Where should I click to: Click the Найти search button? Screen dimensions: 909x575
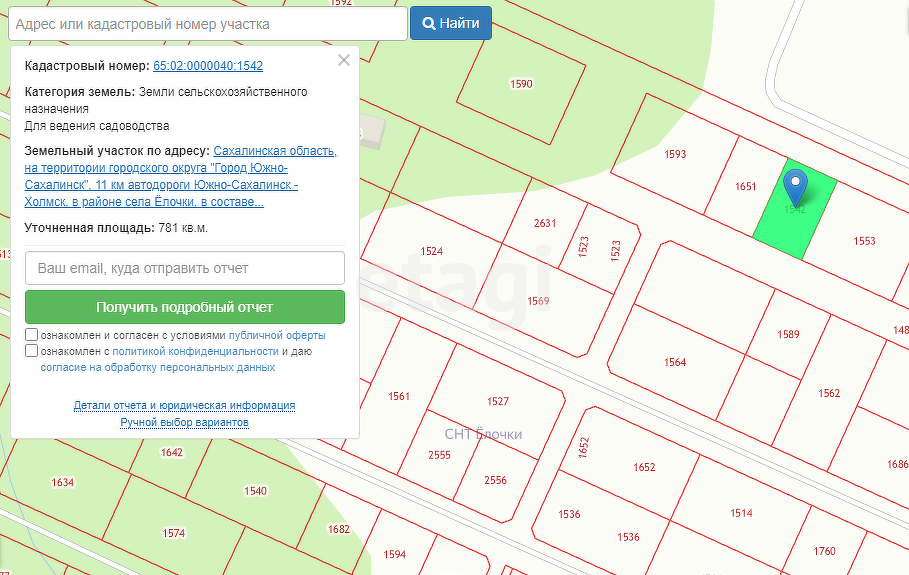tap(450, 23)
